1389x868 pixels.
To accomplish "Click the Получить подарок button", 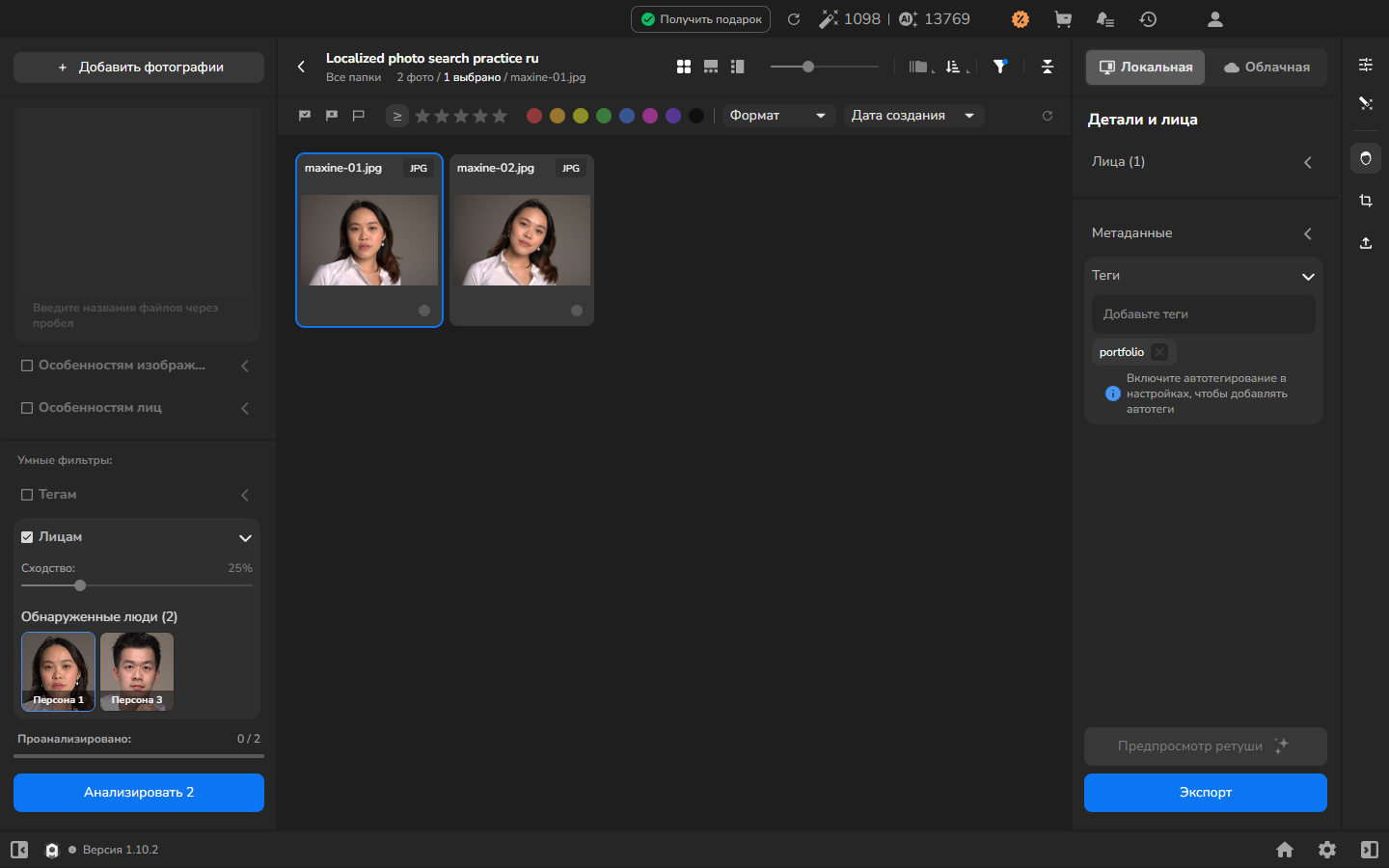I will tap(700, 19).
